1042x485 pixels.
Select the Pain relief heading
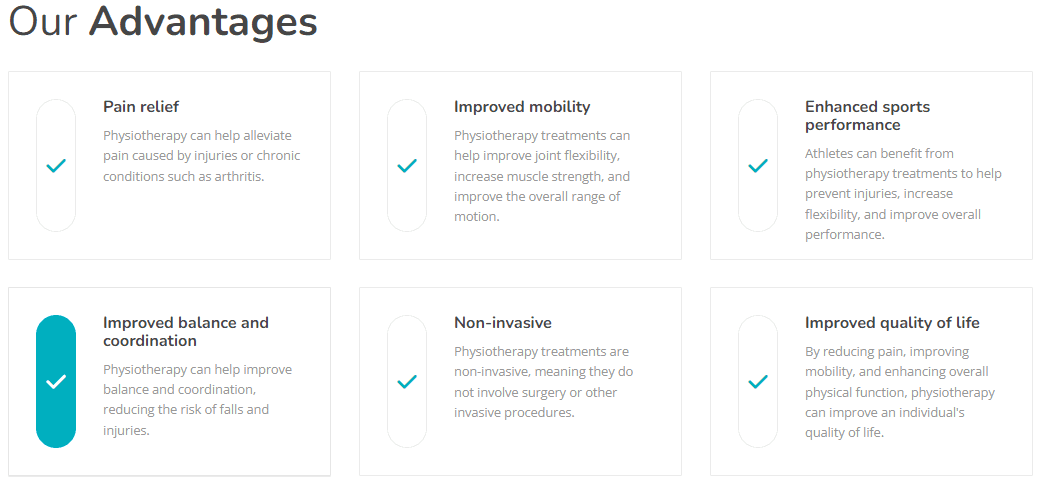coord(141,107)
